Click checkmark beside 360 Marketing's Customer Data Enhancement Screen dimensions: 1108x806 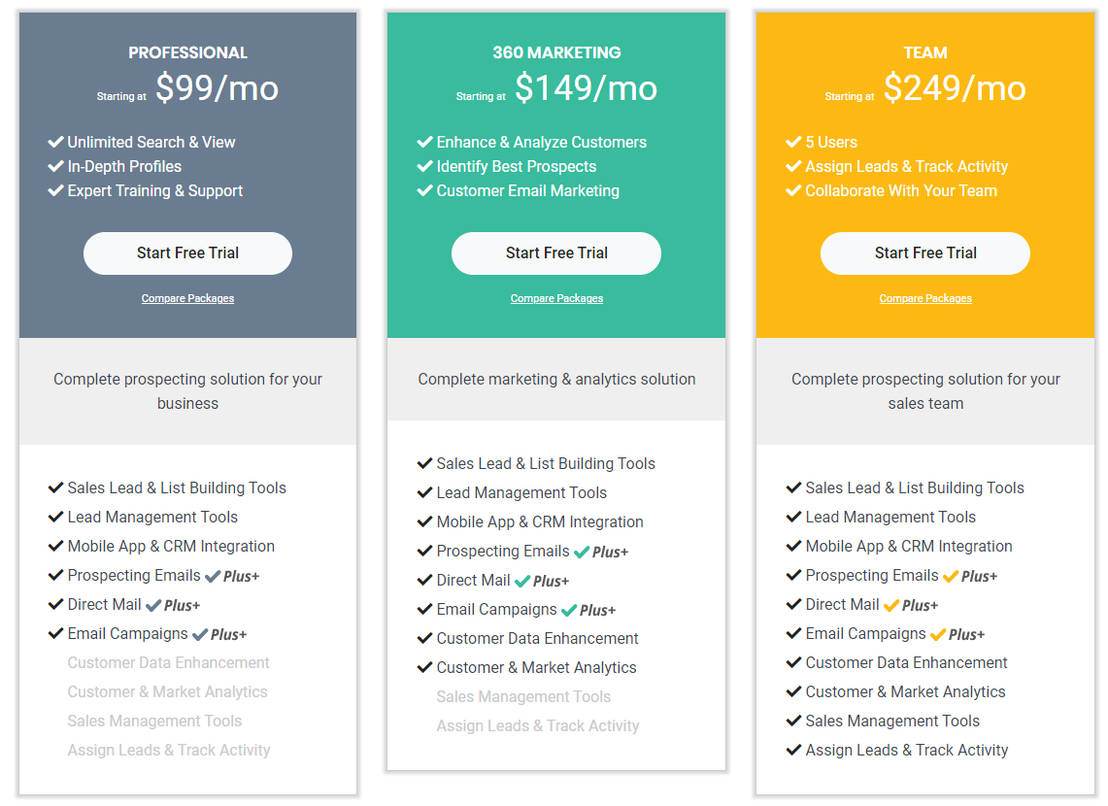coord(425,638)
